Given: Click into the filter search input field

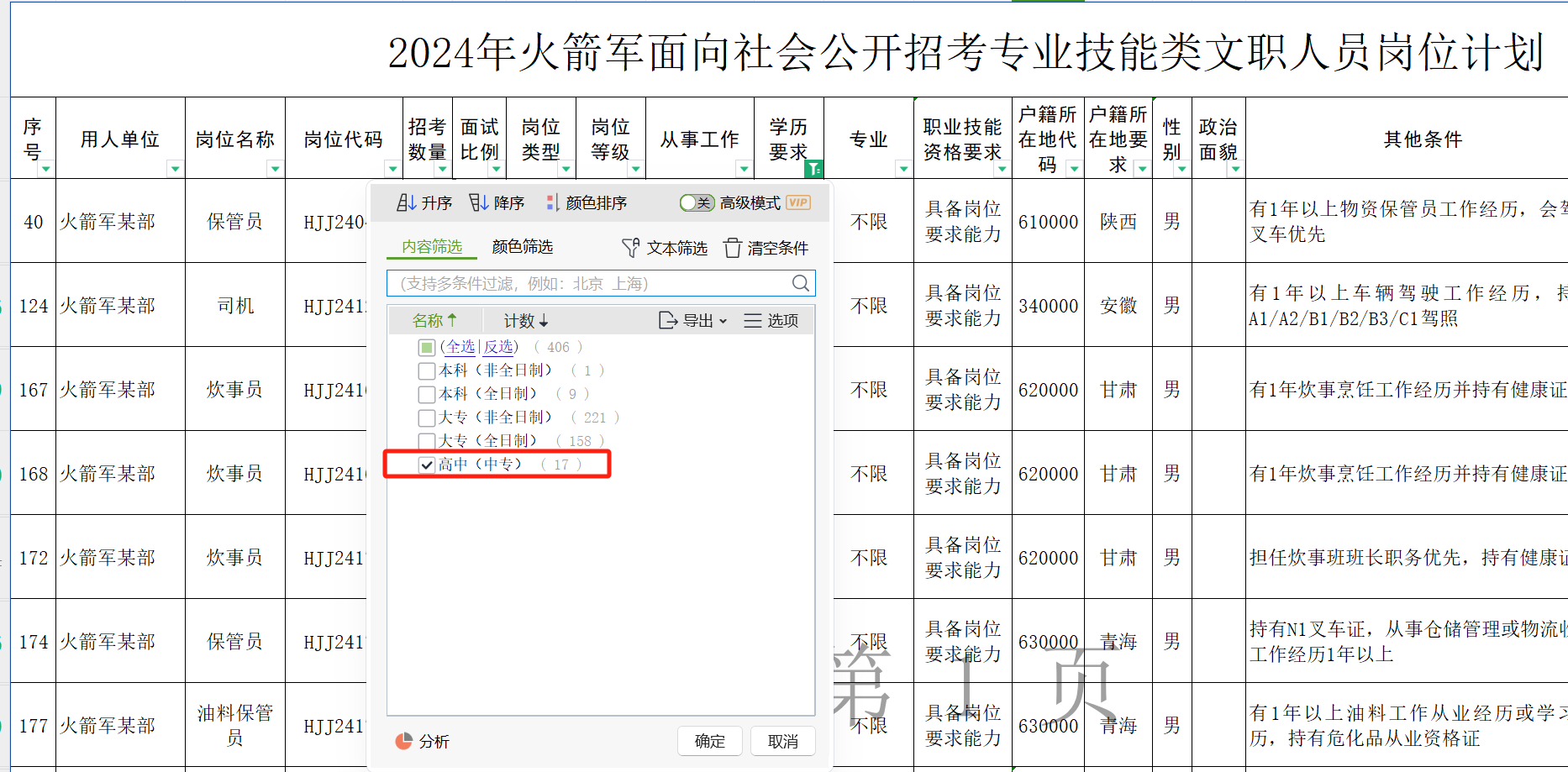Looking at the screenshot, I should coord(588,283).
